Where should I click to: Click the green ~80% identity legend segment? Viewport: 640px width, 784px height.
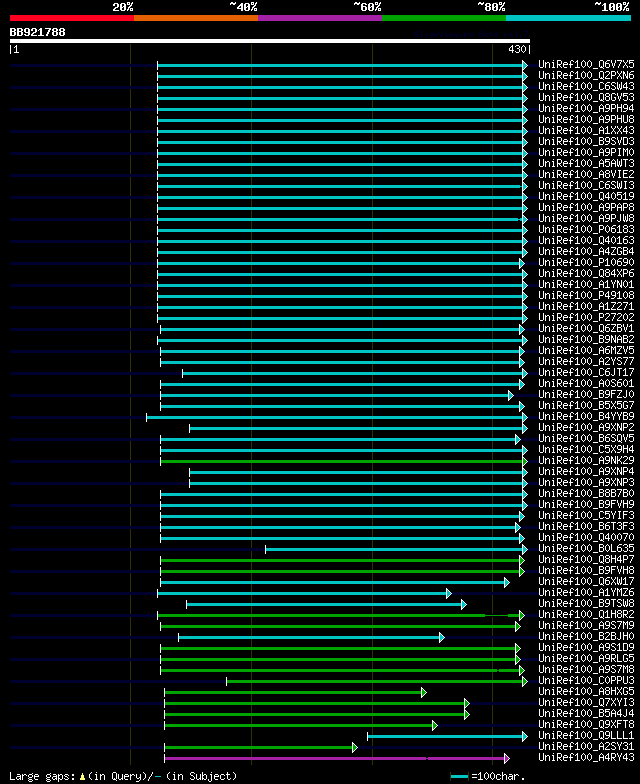444,18
